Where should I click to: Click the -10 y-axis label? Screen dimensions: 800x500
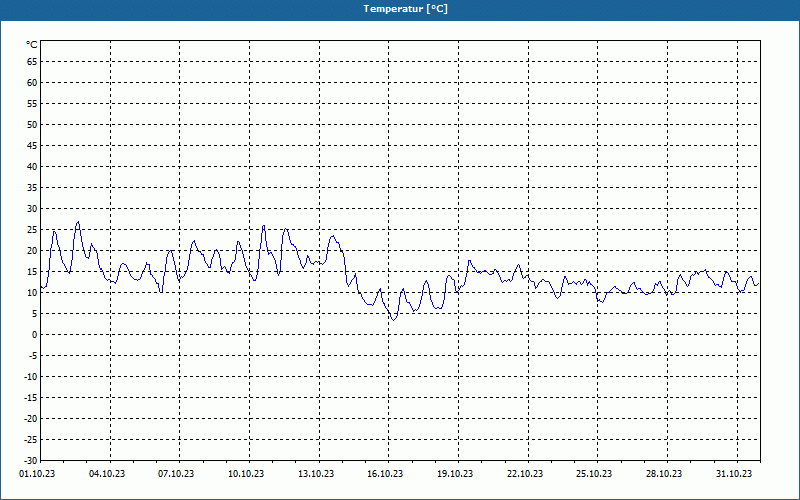(31, 377)
